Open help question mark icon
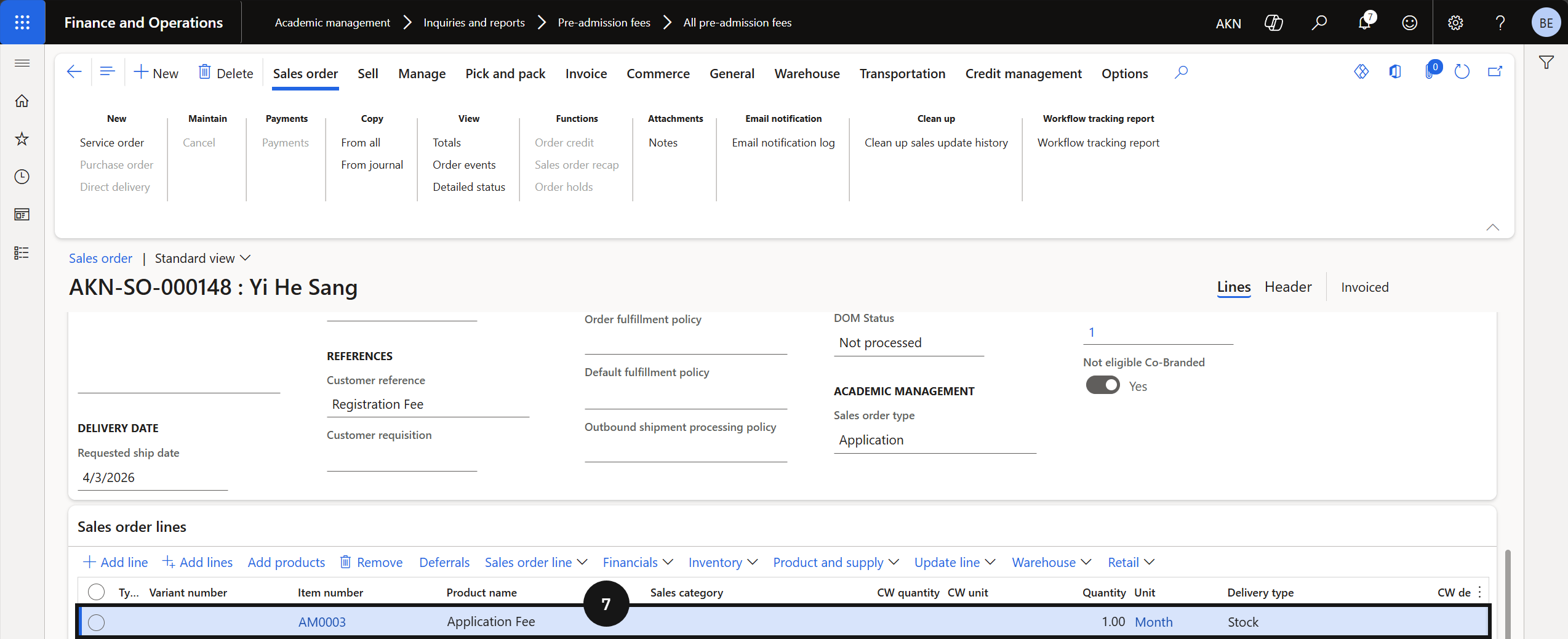 tap(1500, 23)
